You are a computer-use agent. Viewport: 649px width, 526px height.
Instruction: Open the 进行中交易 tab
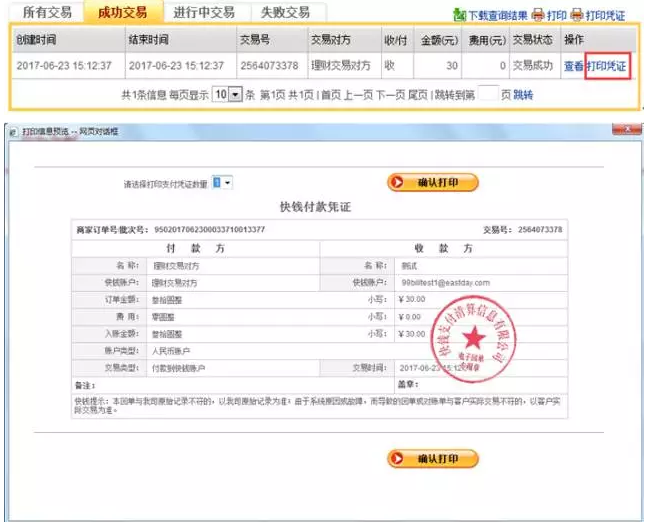tap(204, 12)
